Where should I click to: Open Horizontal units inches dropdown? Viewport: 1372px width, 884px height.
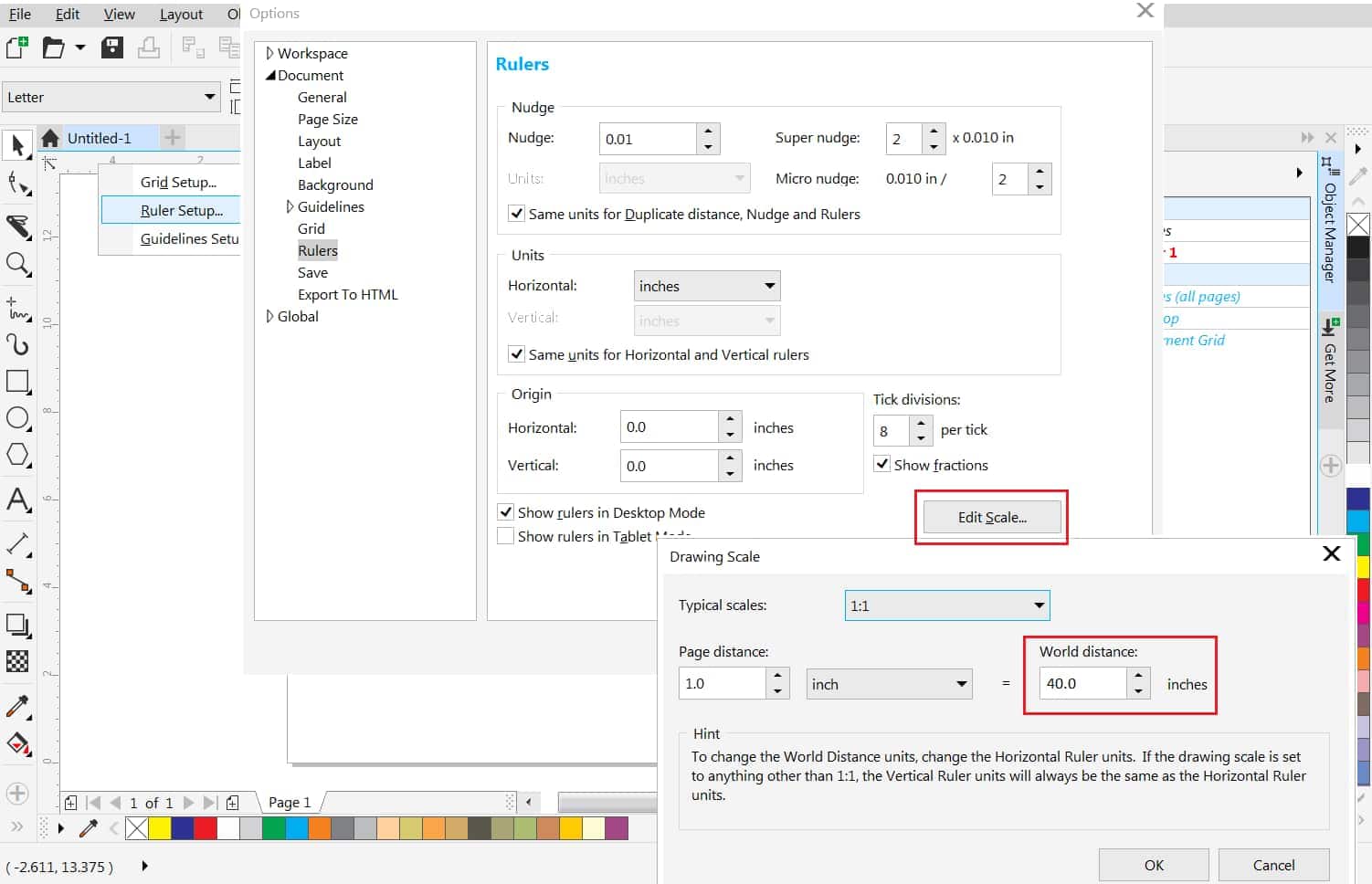point(706,286)
